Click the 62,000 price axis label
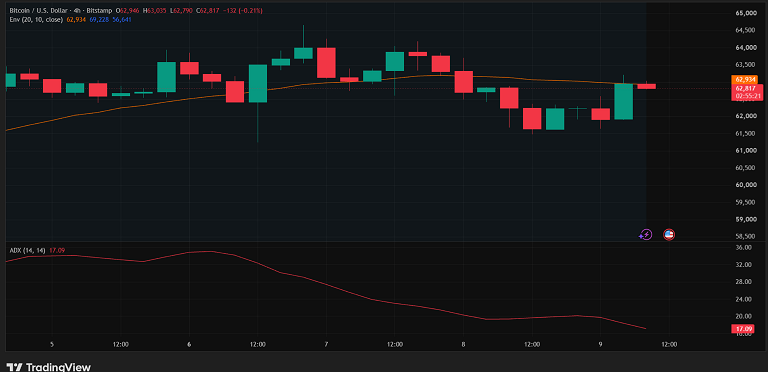The width and height of the screenshot is (768, 372). (x=745, y=116)
